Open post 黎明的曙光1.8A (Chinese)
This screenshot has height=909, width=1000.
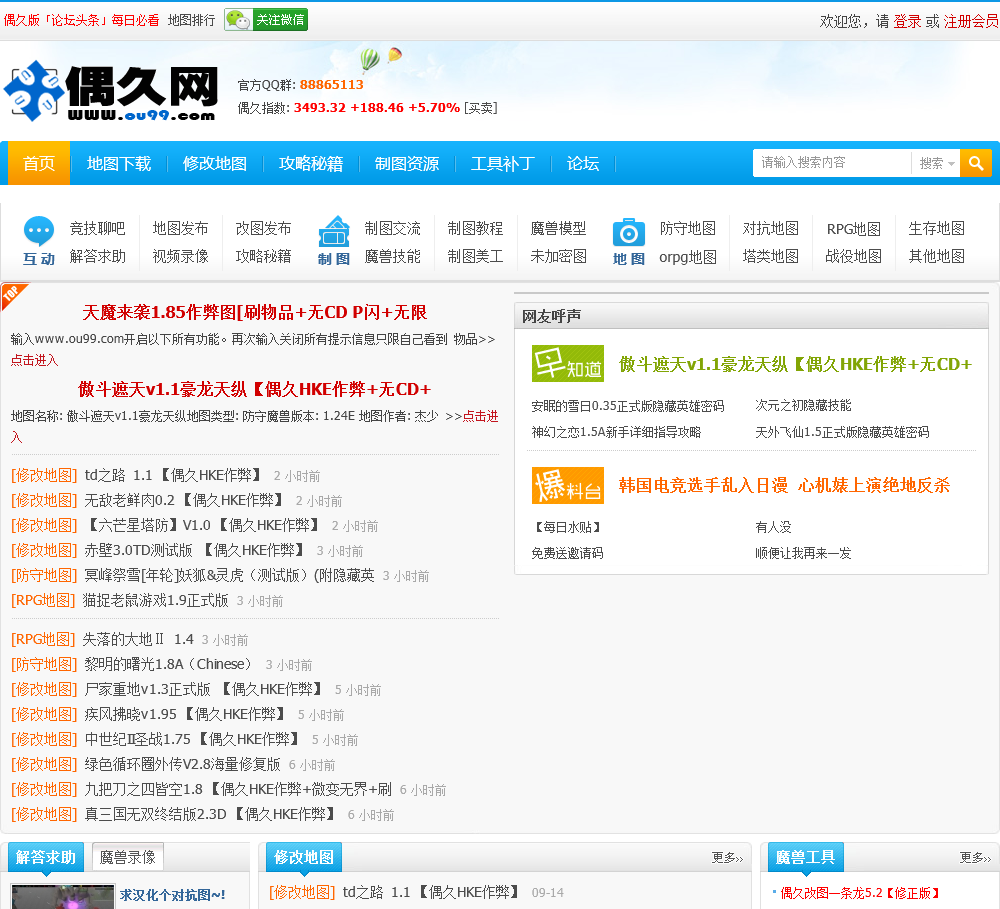point(168,664)
